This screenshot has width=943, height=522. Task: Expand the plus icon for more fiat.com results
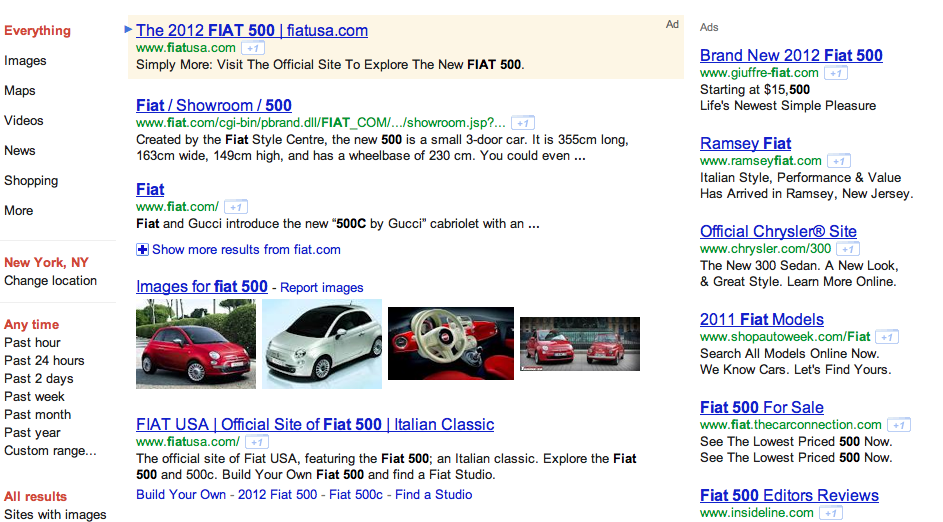pyautogui.click(x=142, y=250)
